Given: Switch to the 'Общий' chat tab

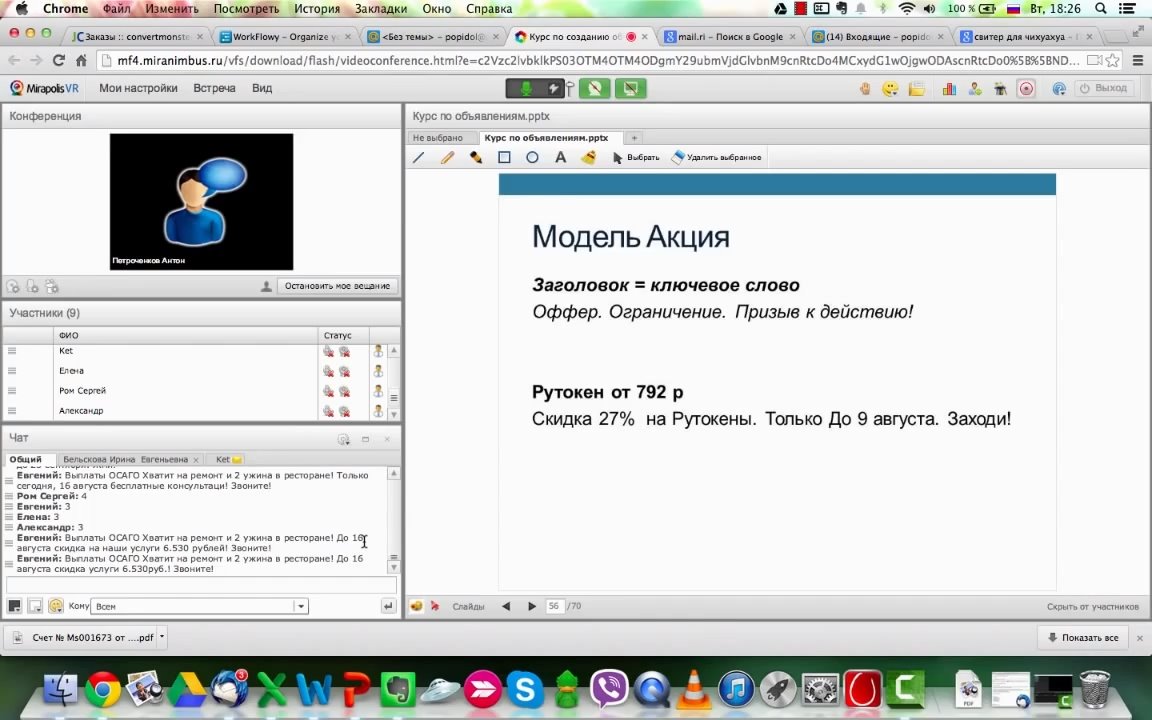Looking at the screenshot, I should click(x=26, y=459).
